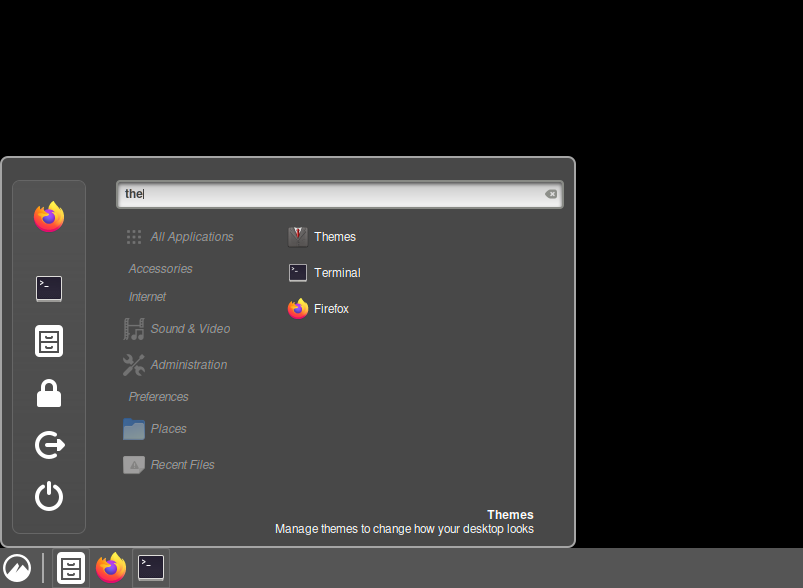Viewport: 803px width, 588px height.
Task: Open Themes from the search results
Action: pos(322,237)
